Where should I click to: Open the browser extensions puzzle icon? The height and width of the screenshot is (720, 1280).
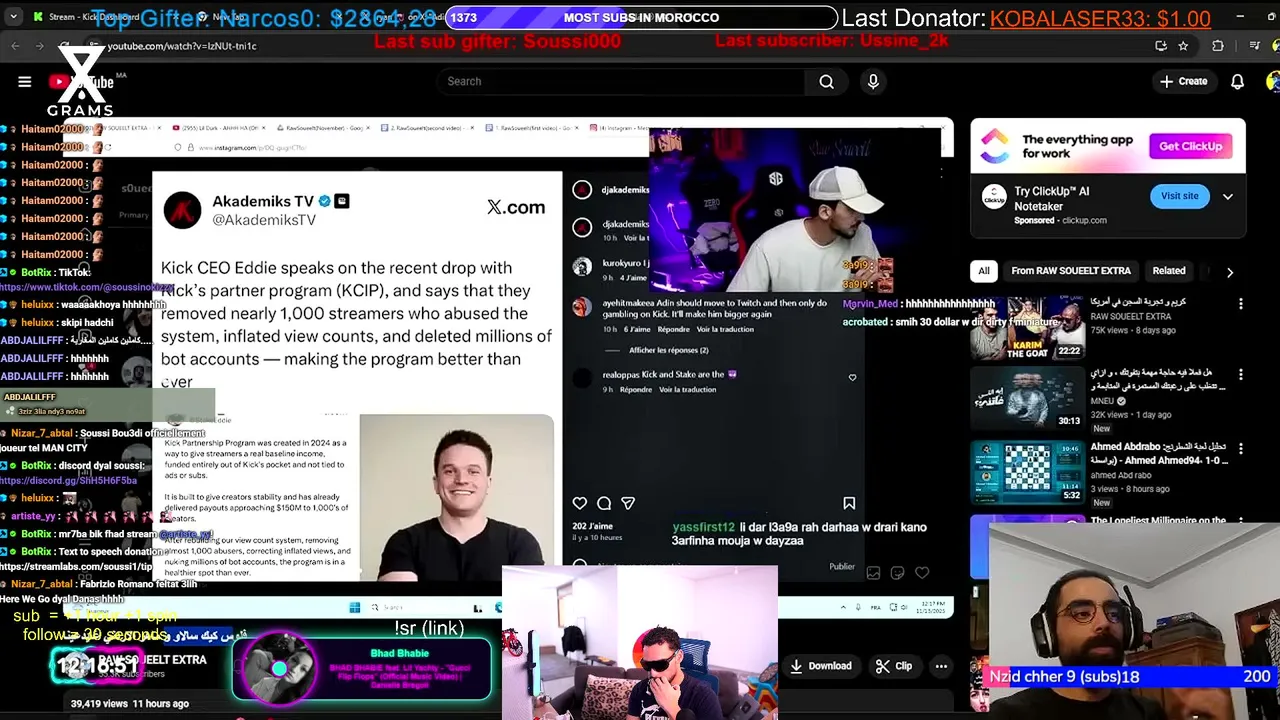[1218, 46]
